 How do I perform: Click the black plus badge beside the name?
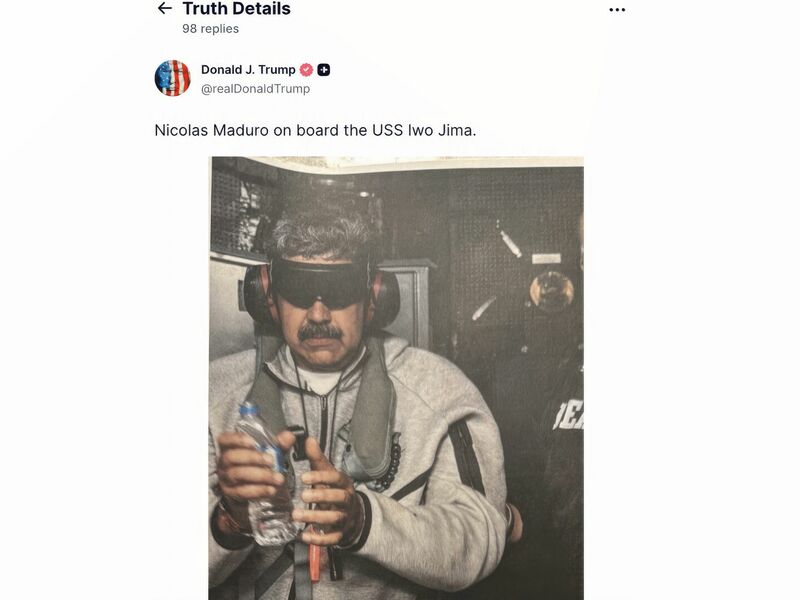coord(324,70)
